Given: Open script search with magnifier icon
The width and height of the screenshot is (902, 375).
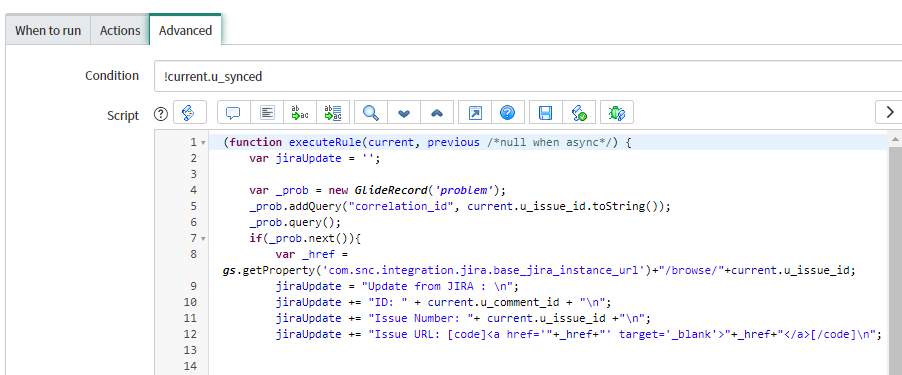Looking at the screenshot, I should tap(371, 112).
